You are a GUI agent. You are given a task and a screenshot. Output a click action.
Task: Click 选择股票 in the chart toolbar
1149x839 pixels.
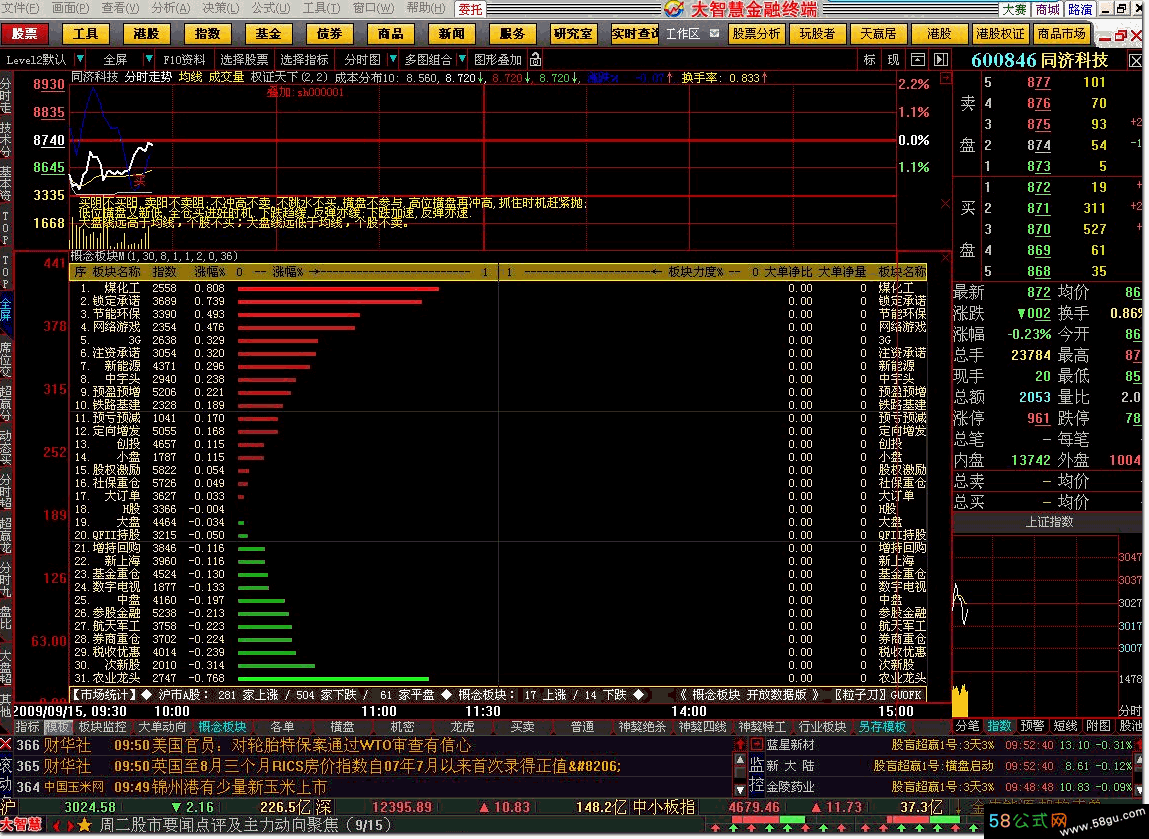pyautogui.click(x=244, y=59)
